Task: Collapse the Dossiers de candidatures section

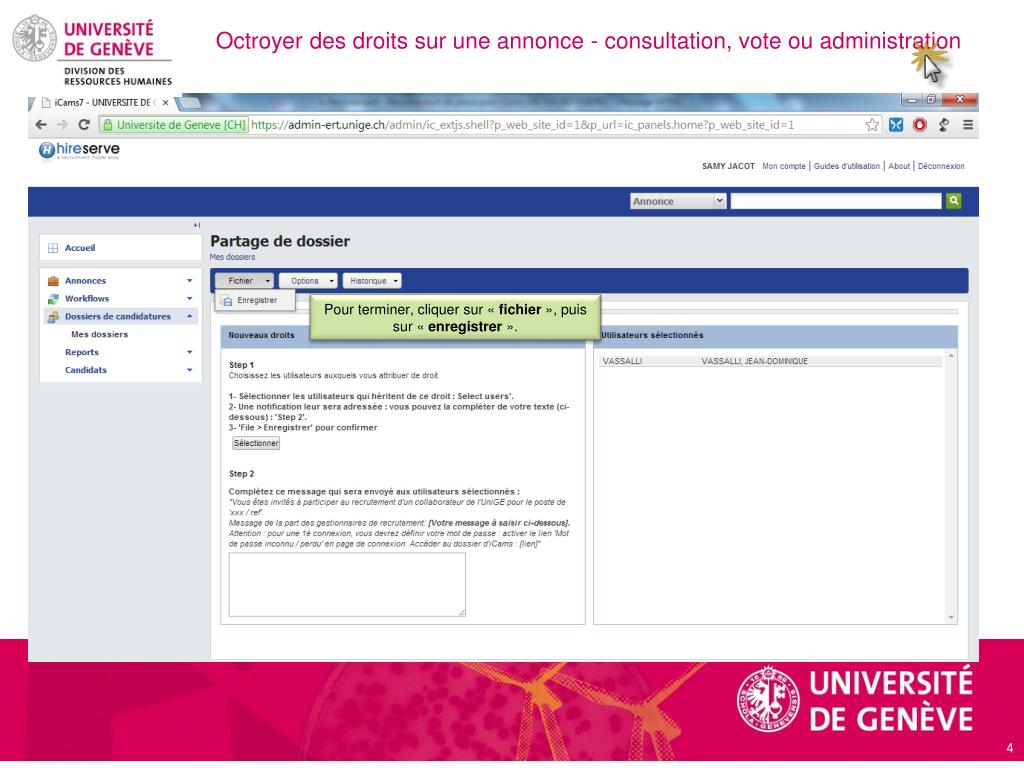Action: (189, 317)
